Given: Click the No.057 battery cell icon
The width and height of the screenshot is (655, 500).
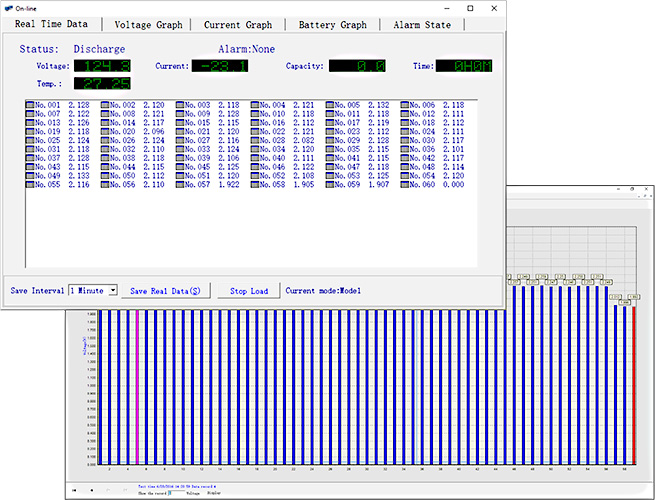Looking at the screenshot, I should 180,185.
